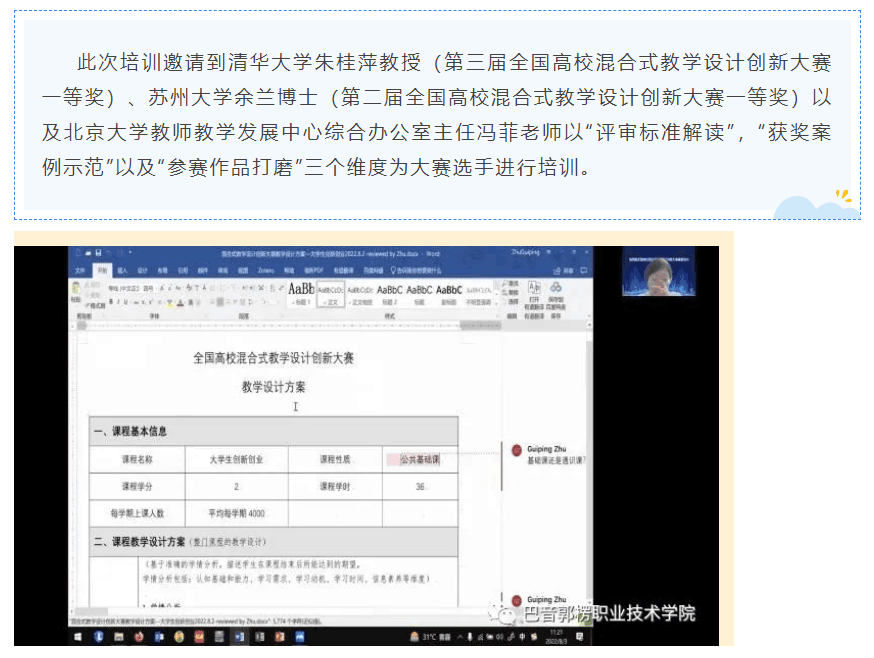
Task: Click the Paste icon in the ribbon
Action: tap(76, 292)
